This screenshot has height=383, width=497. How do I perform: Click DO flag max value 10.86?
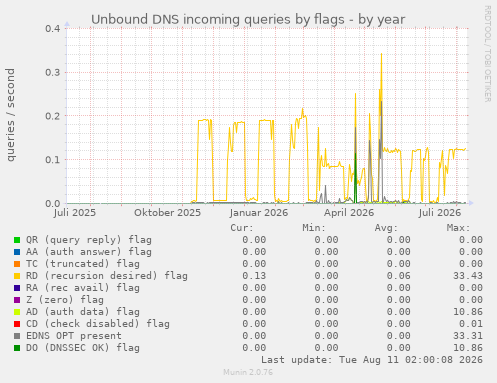coord(468,348)
